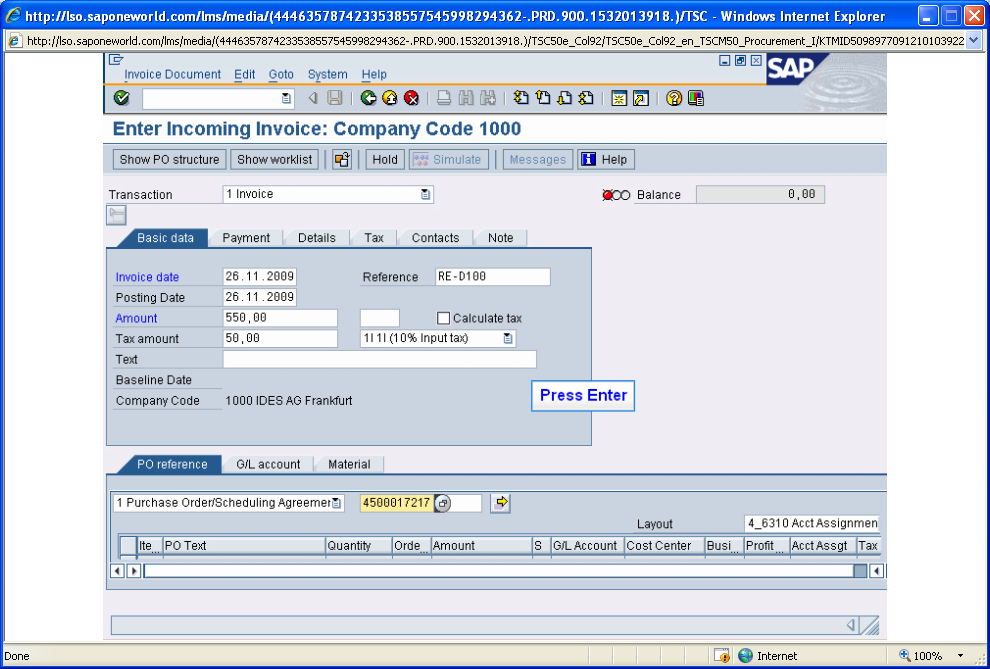Click the search help icon beside 4500017217

click(x=443, y=503)
